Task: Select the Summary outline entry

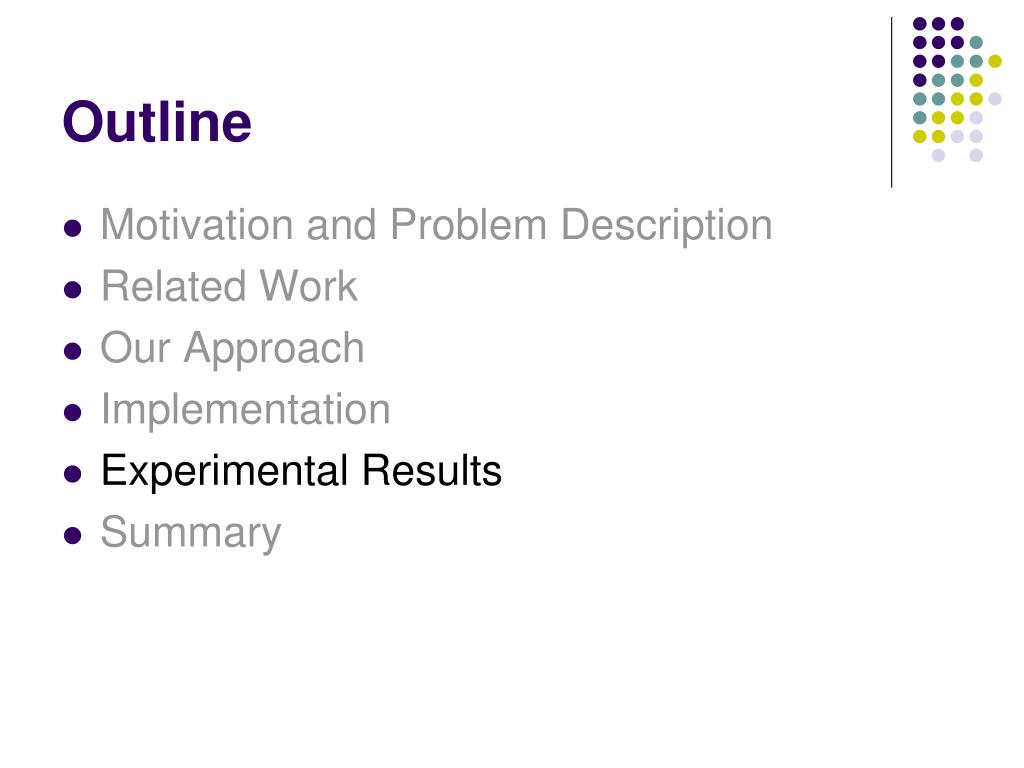Action: click(191, 534)
